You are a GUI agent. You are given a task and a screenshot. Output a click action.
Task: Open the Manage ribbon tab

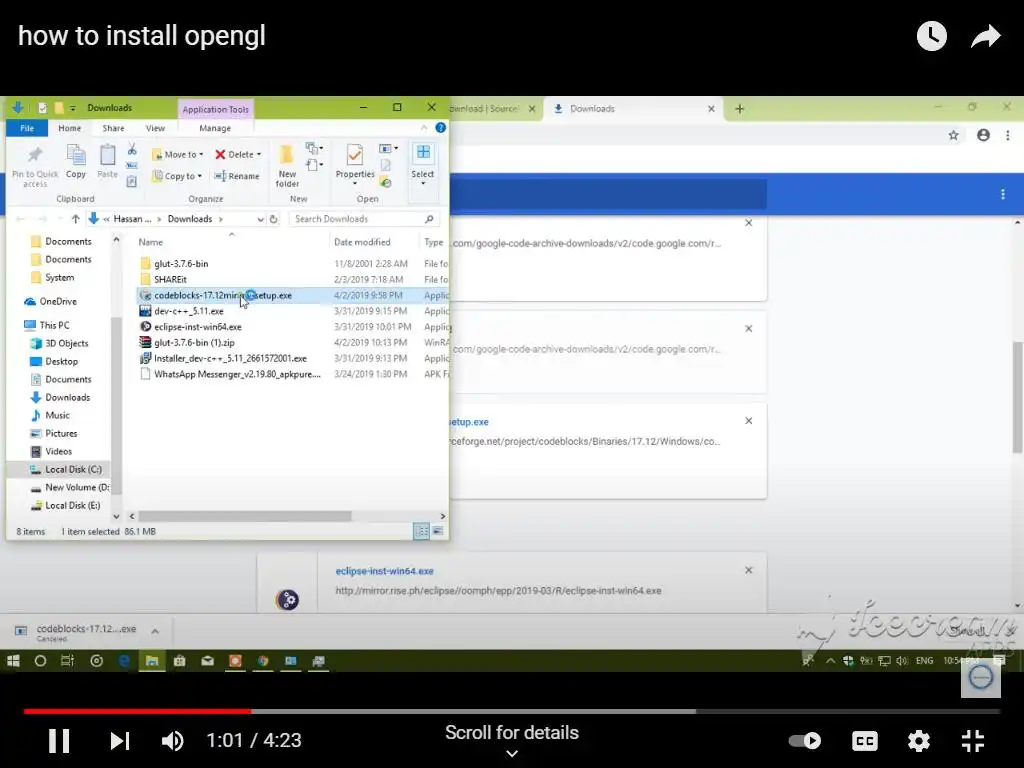215,128
